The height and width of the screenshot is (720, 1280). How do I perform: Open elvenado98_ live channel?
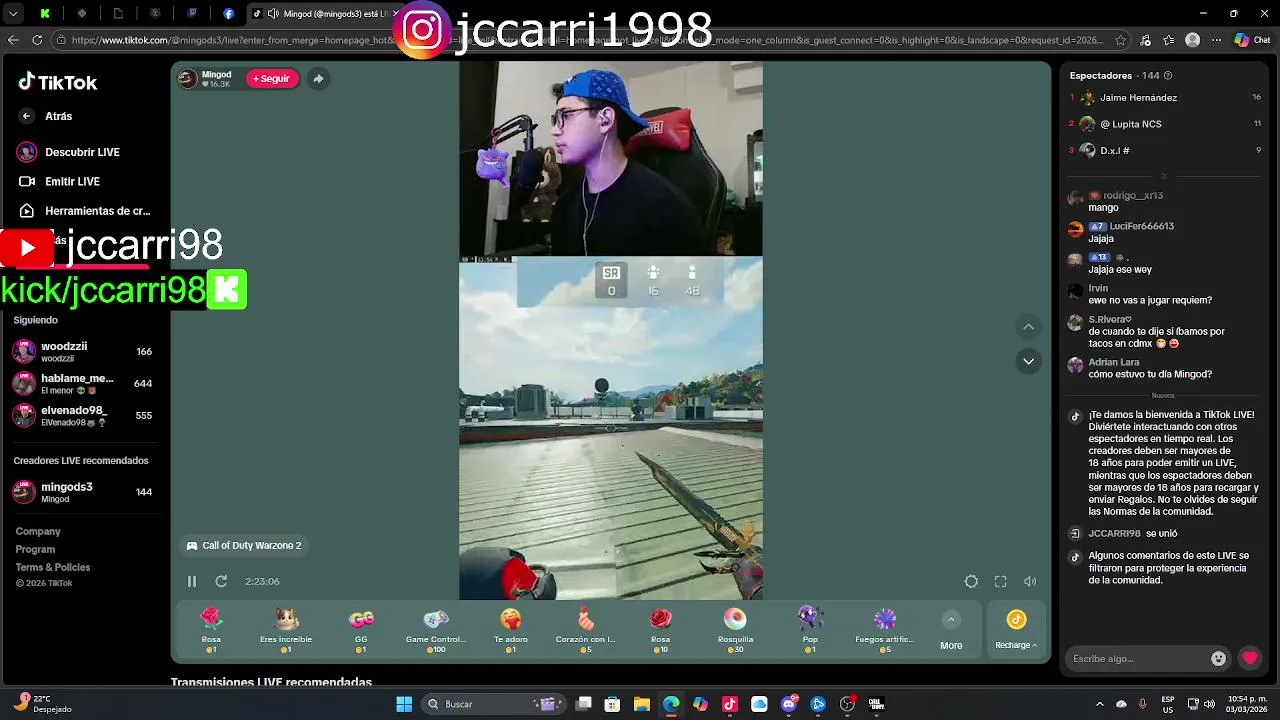coord(82,415)
